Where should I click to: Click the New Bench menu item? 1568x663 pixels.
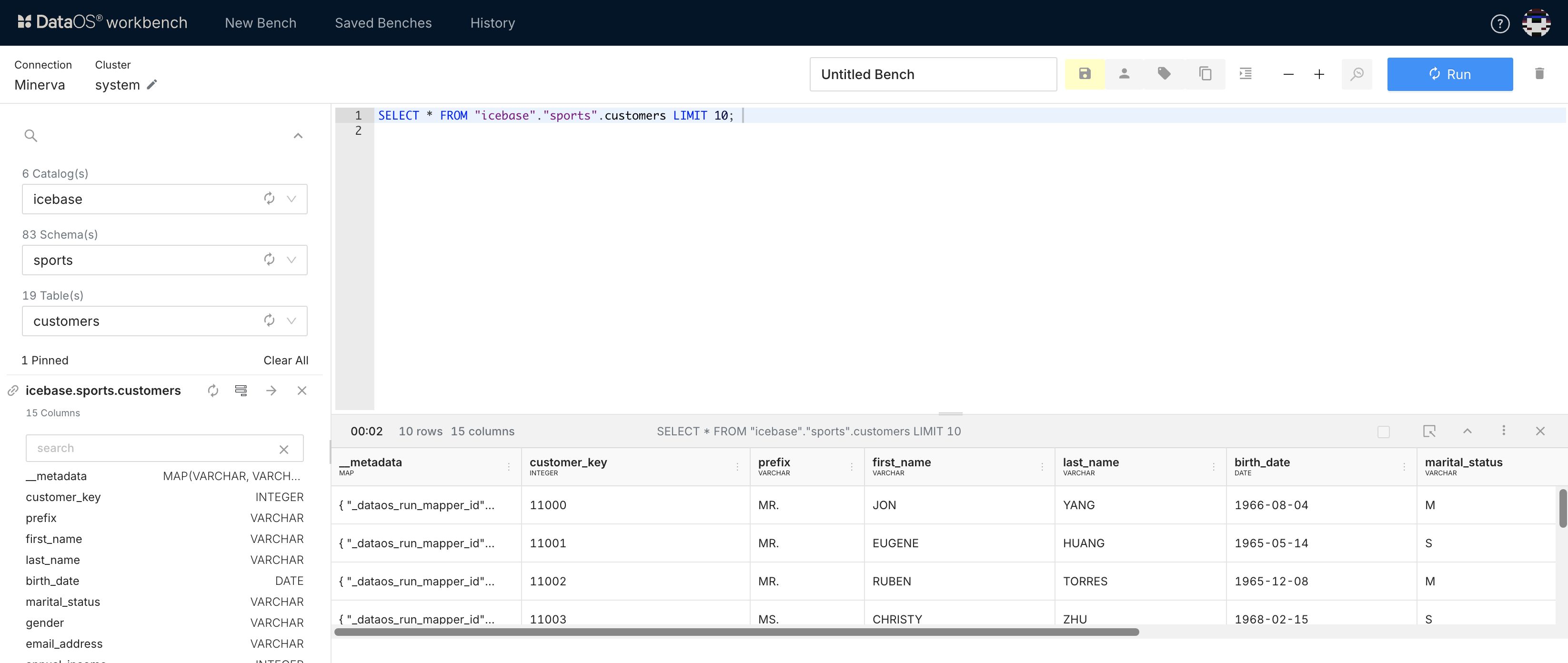(x=259, y=22)
